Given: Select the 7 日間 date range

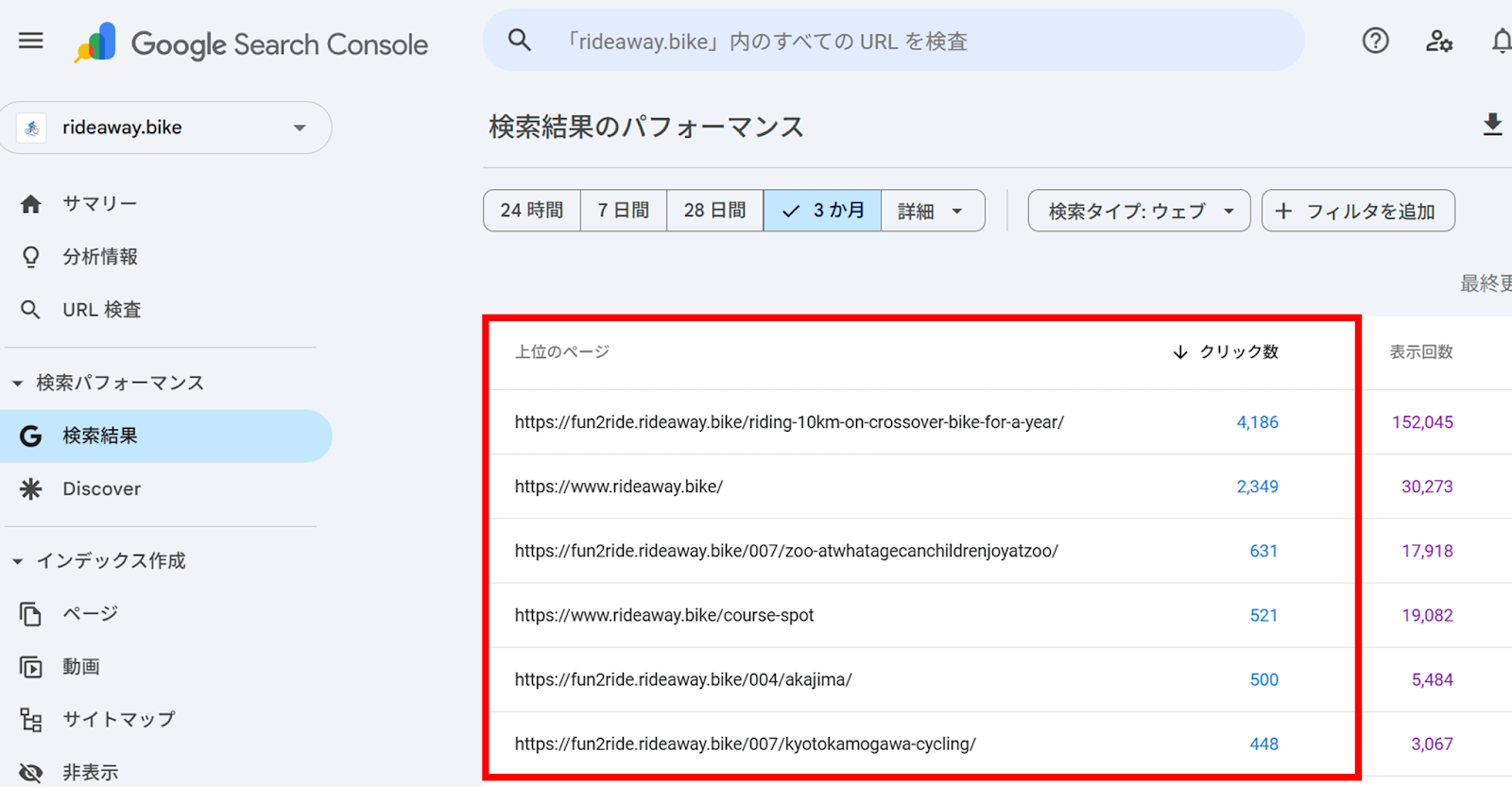Looking at the screenshot, I should point(624,211).
